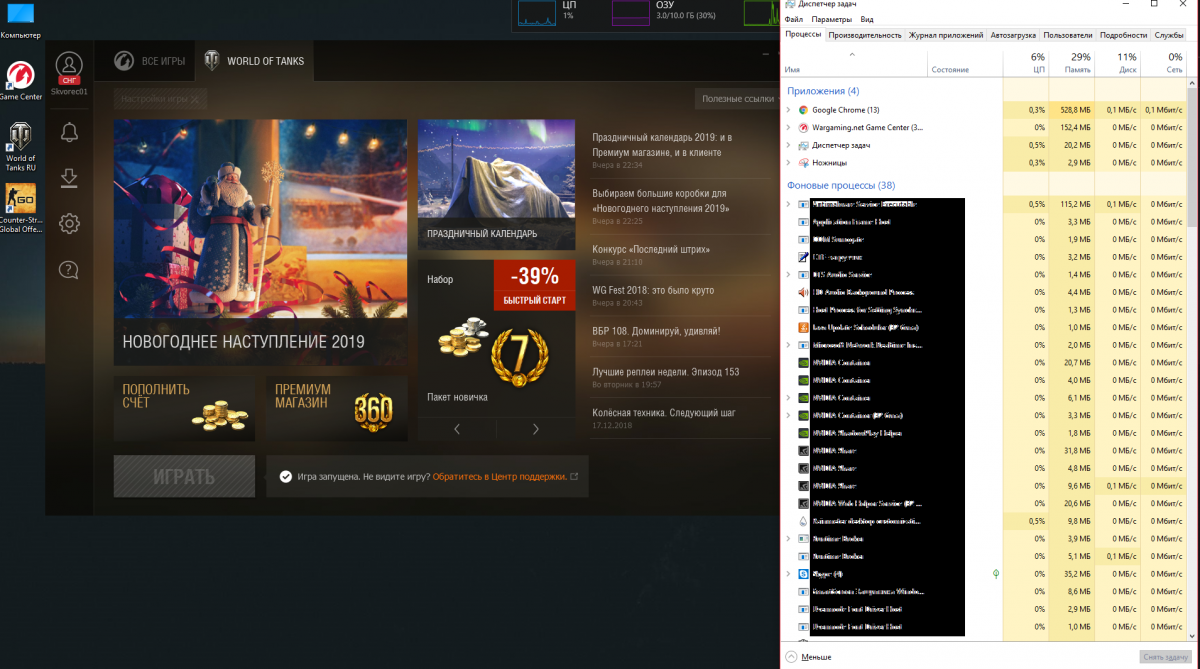Open the notifications bell in Game Center
This screenshot has width=1200, height=669.
(x=69, y=132)
